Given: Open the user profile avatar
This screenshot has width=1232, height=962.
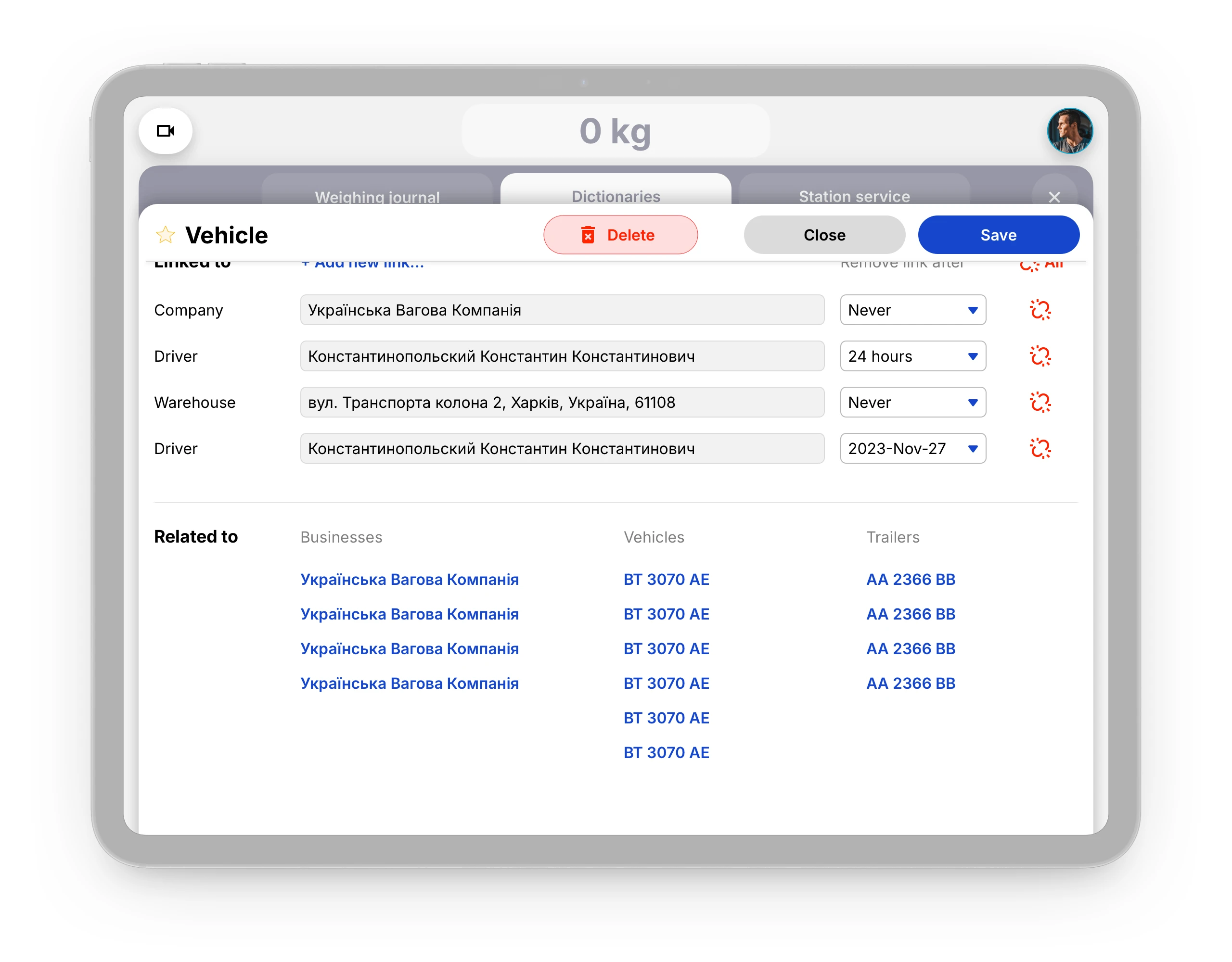Looking at the screenshot, I should click(x=1069, y=131).
